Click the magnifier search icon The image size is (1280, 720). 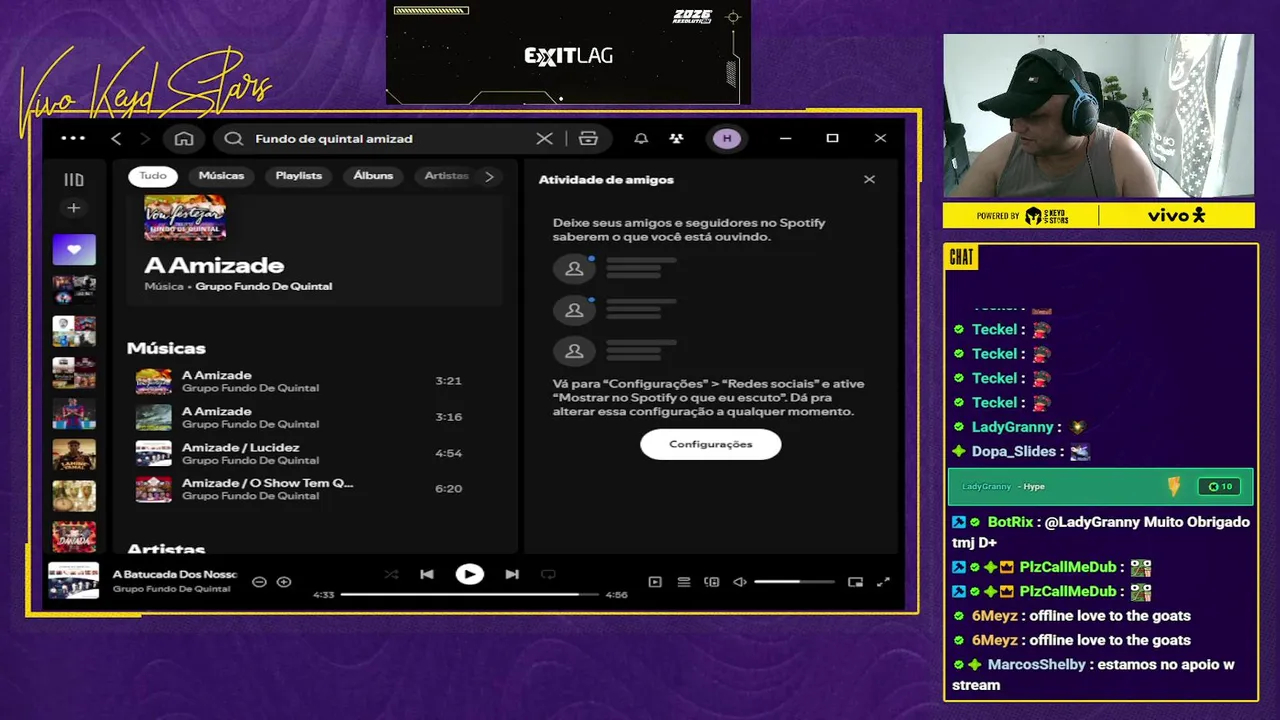click(233, 139)
